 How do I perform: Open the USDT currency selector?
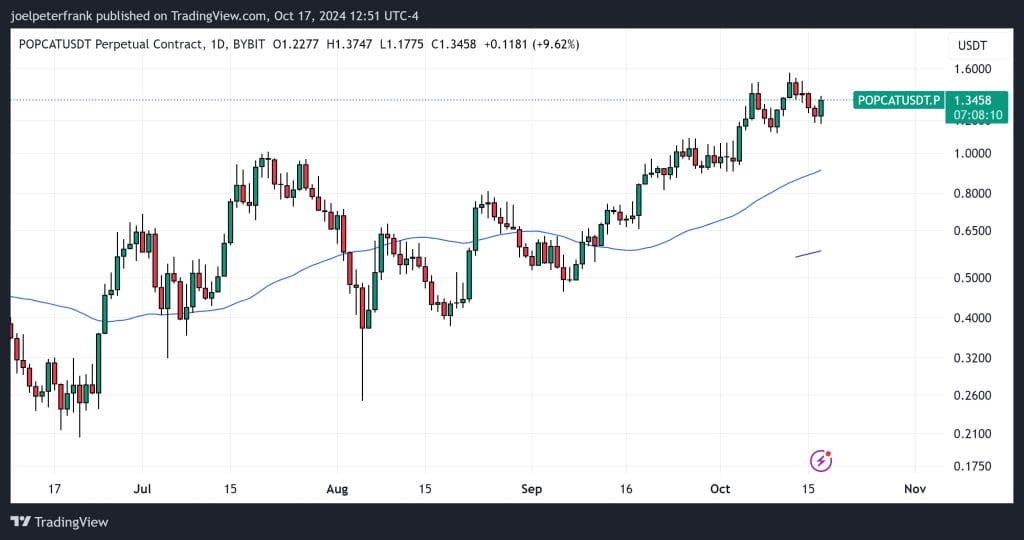(971, 45)
